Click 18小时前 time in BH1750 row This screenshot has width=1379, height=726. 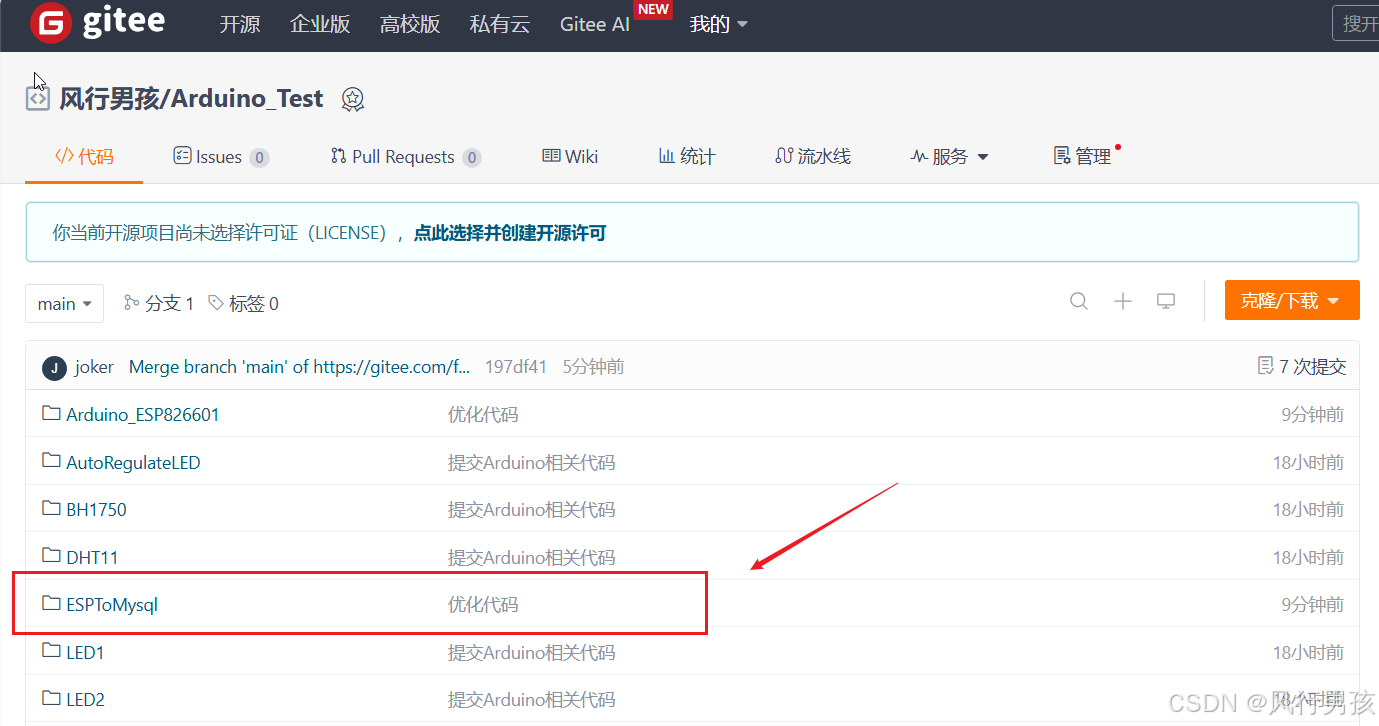coord(1308,509)
